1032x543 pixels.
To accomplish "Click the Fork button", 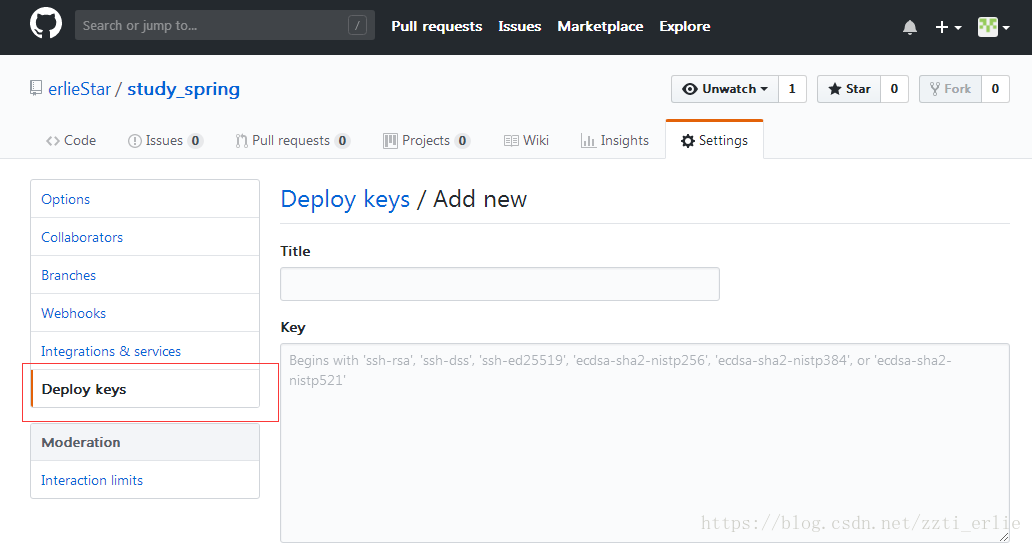I will [x=949, y=89].
